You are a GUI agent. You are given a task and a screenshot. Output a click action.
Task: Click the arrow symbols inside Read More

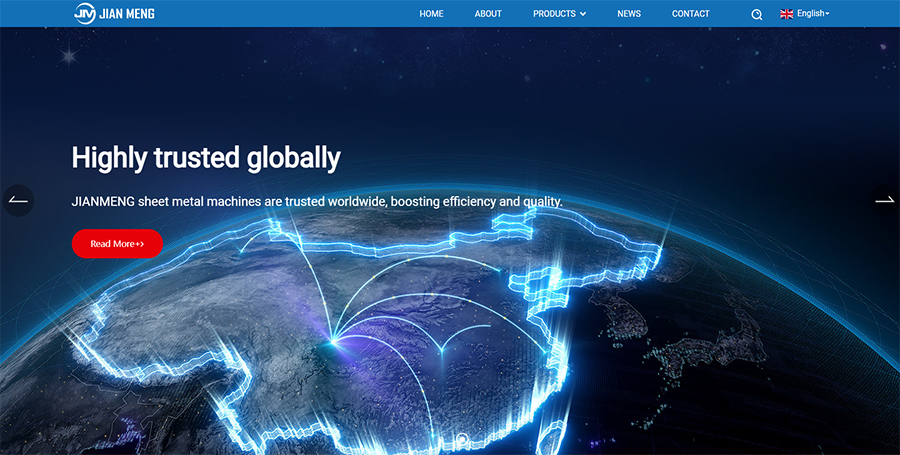point(140,244)
